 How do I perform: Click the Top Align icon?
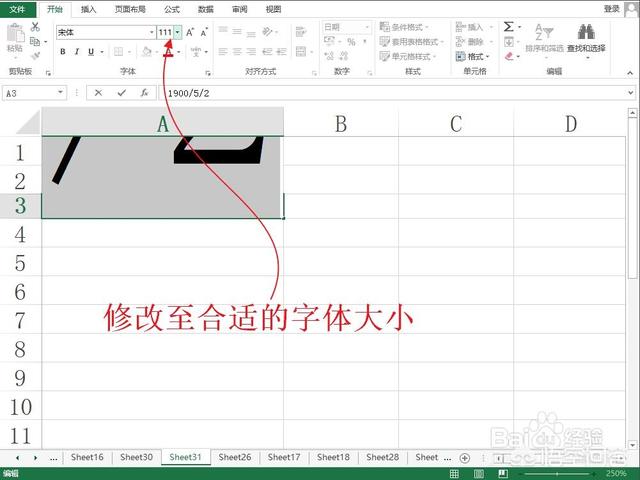click(x=223, y=30)
